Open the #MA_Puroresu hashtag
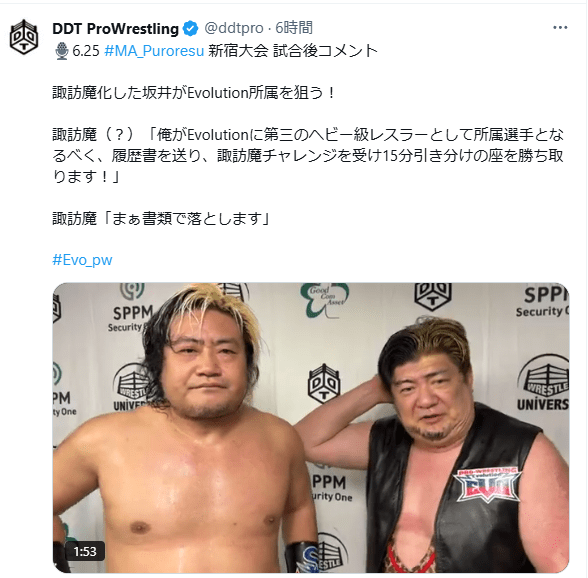The width and height of the screenshot is (588, 578). pos(154,51)
